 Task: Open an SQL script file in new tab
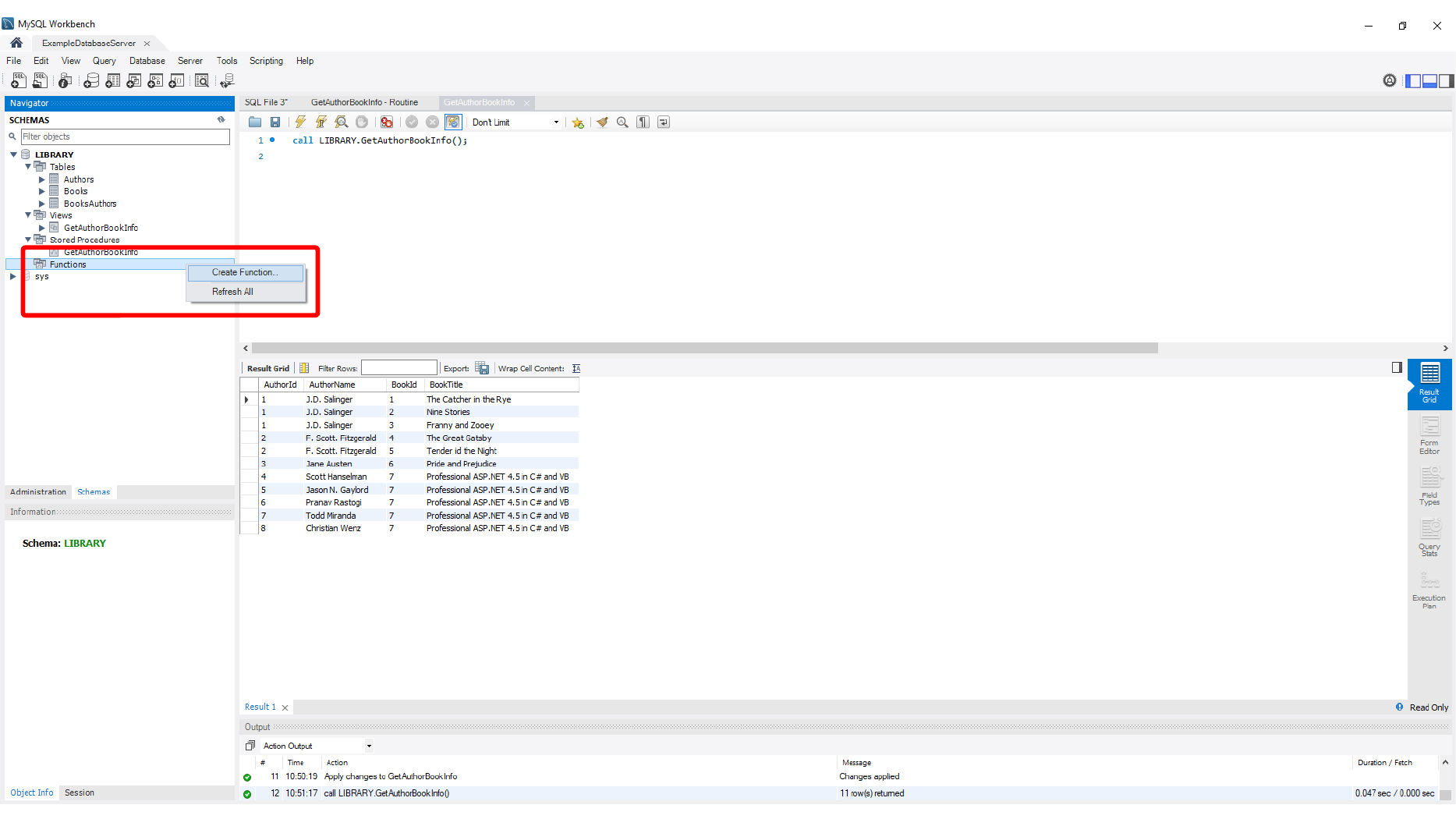(x=39, y=80)
